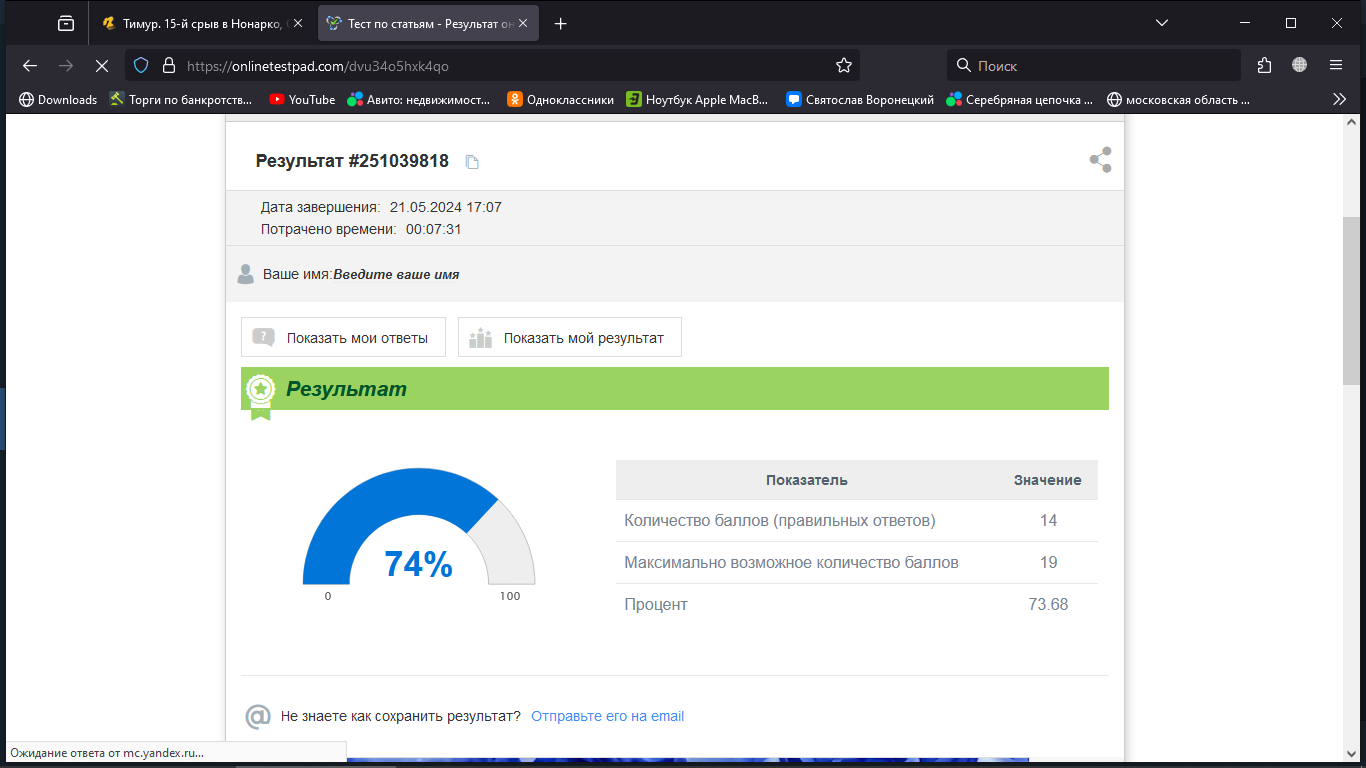Image resolution: width=1366 pixels, height=768 pixels.
Task: Open the Авито: недвижимость bookmark
Action: [x=419, y=99]
